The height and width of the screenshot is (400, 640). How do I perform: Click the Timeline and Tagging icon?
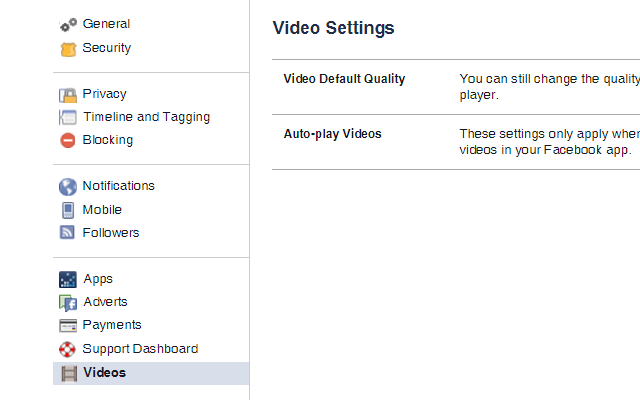coord(68,118)
